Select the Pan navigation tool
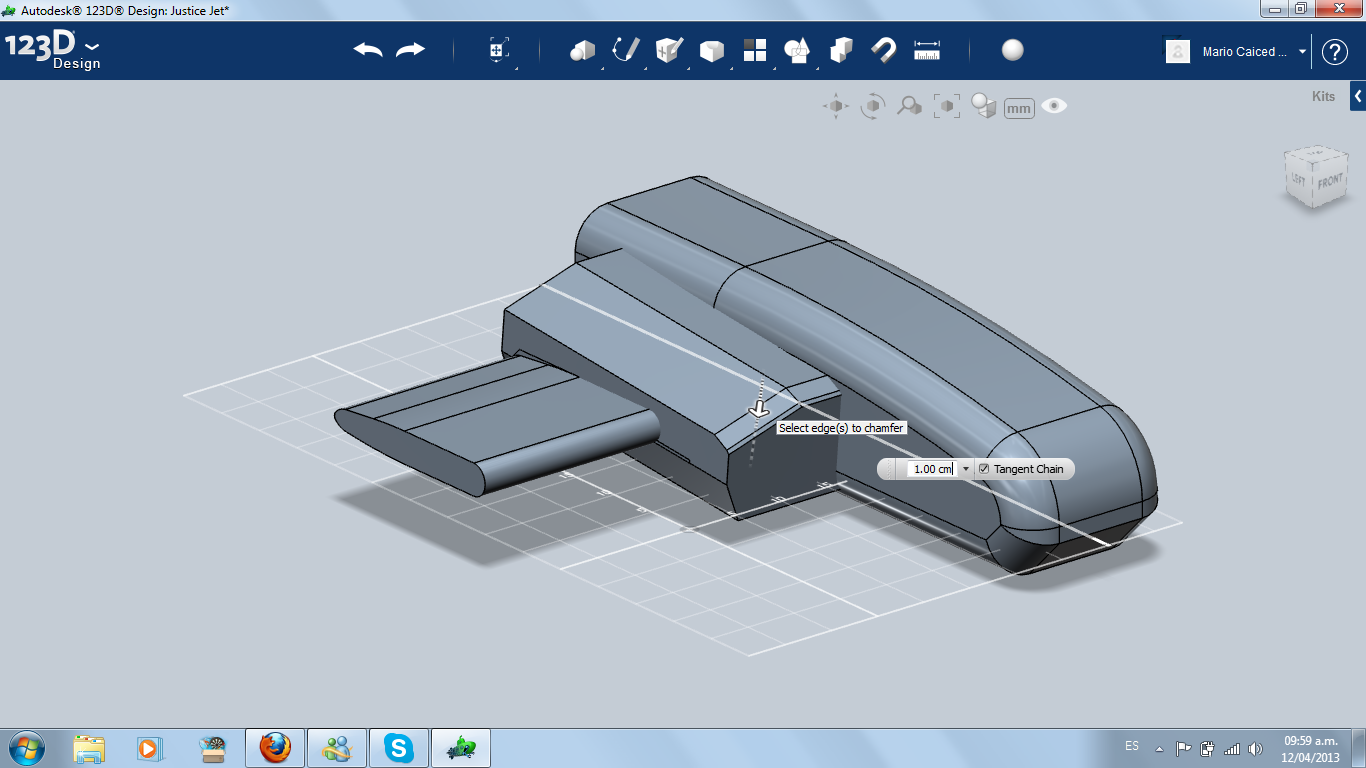The width and height of the screenshot is (1366, 768). click(x=836, y=106)
